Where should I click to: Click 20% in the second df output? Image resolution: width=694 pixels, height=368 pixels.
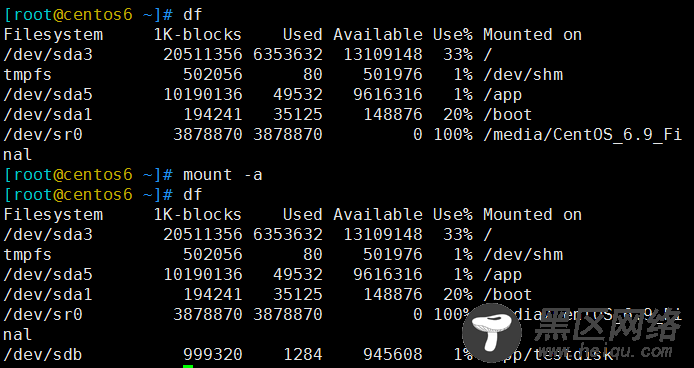tap(458, 294)
